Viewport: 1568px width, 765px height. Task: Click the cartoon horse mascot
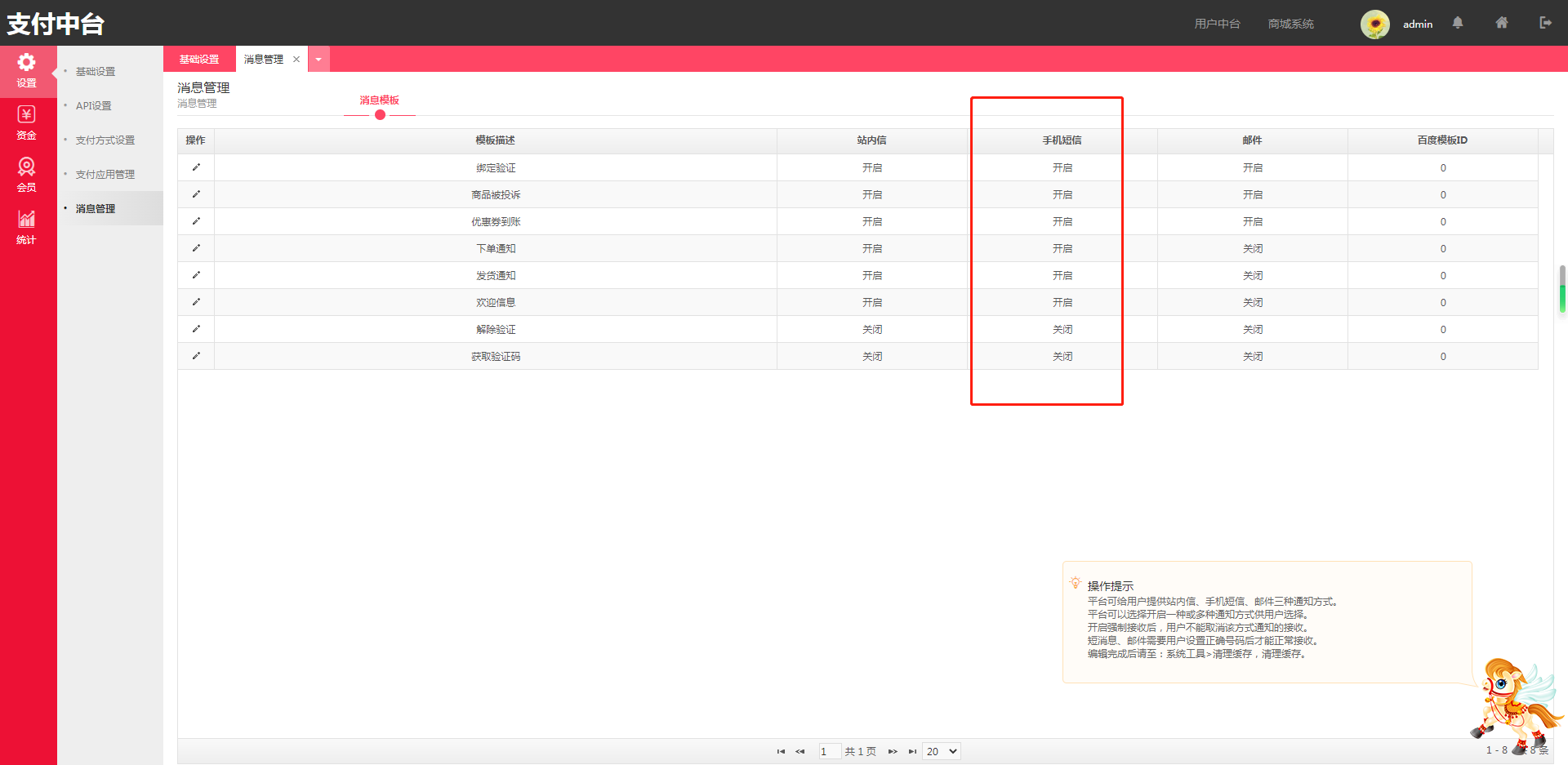(1516, 706)
